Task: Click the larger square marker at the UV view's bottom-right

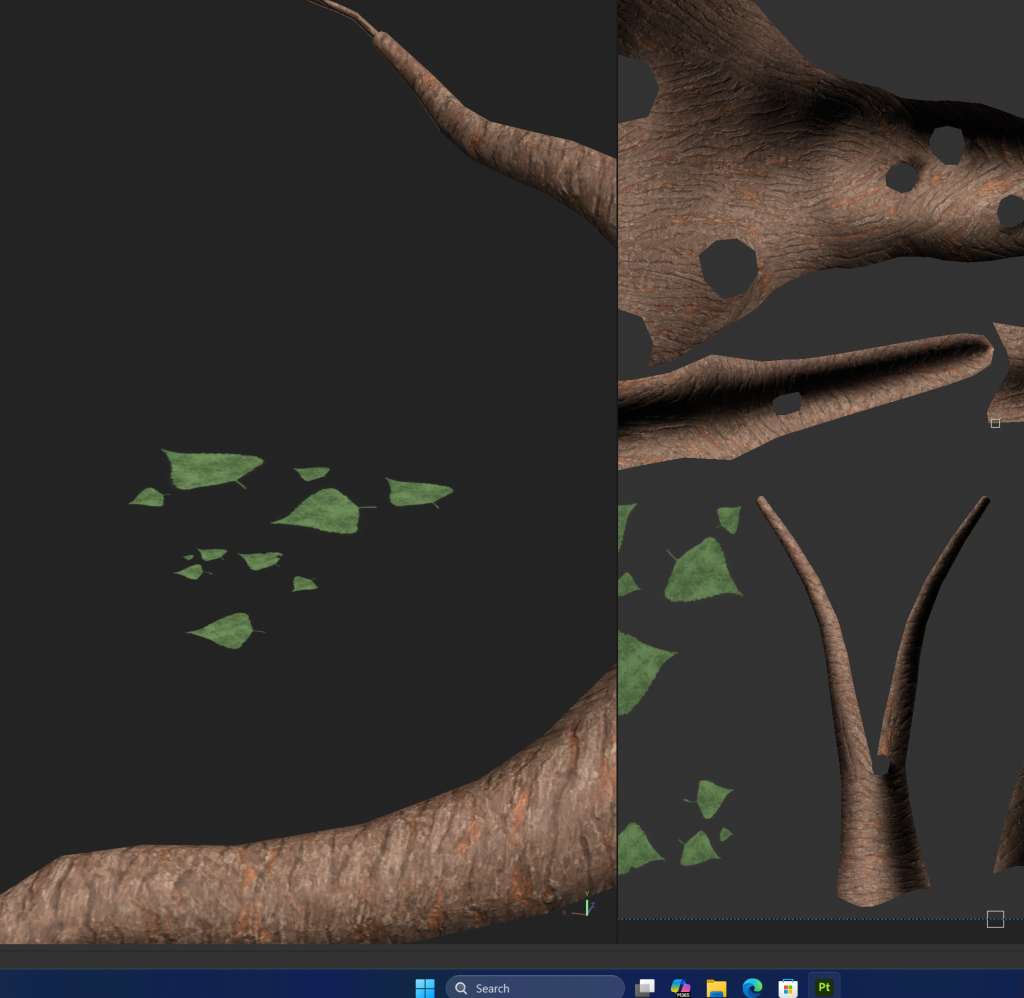Action: [x=995, y=919]
